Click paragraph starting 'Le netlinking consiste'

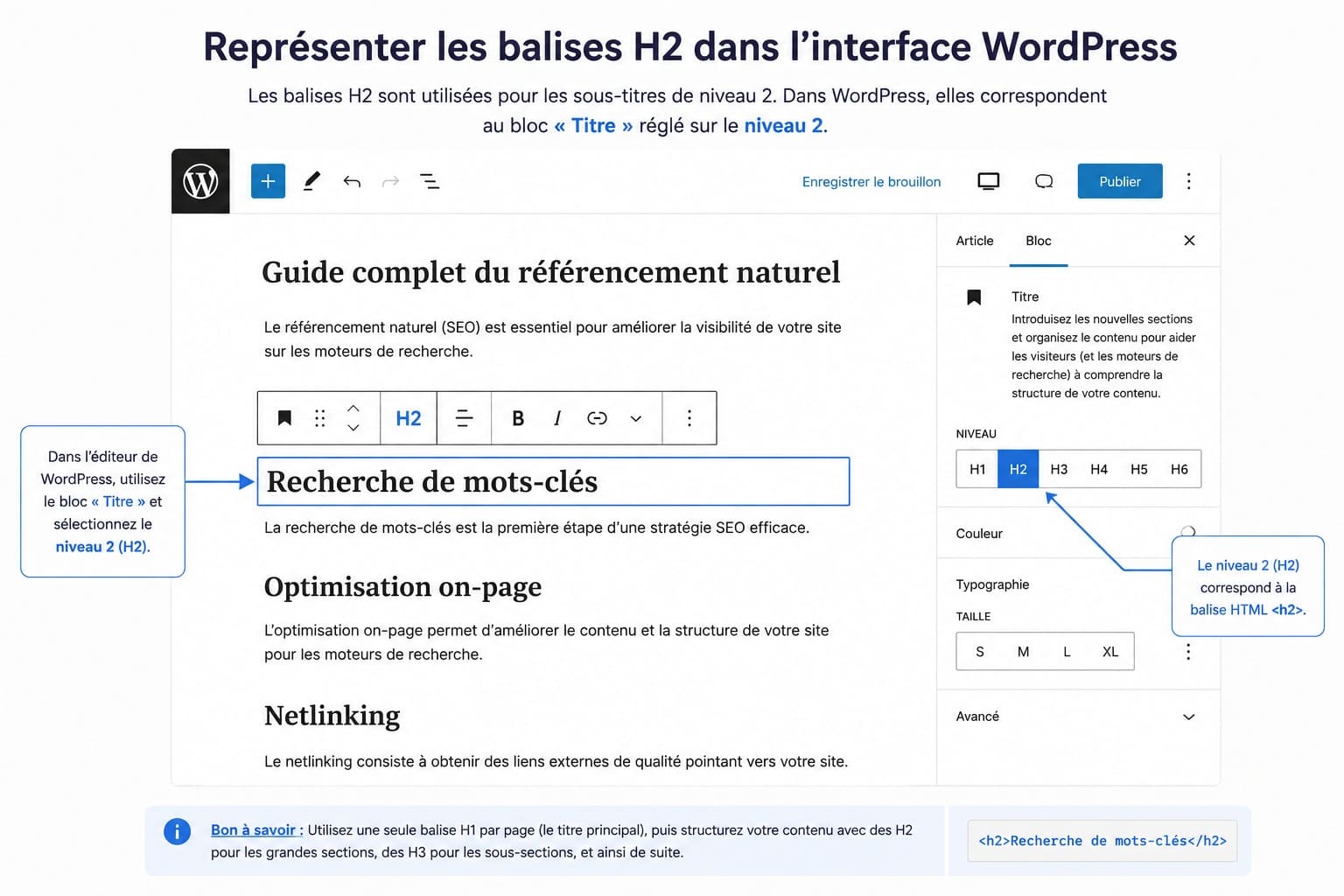pyautogui.click(x=556, y=761)
